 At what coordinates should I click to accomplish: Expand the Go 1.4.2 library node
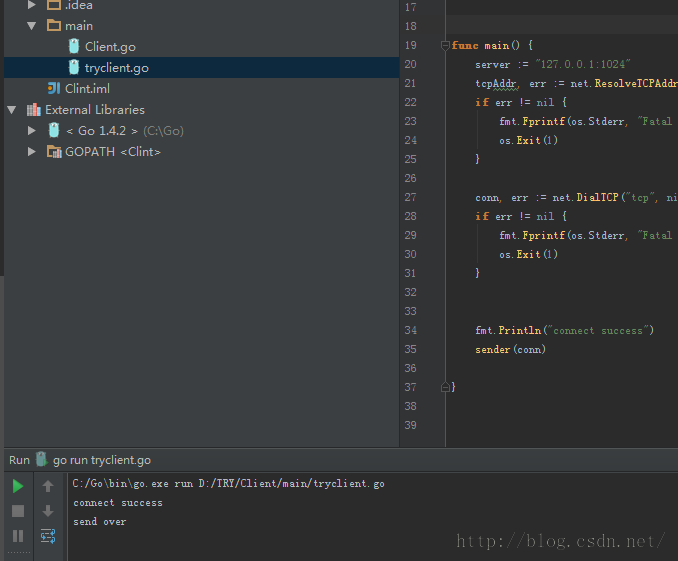click(x=32, y=131)
